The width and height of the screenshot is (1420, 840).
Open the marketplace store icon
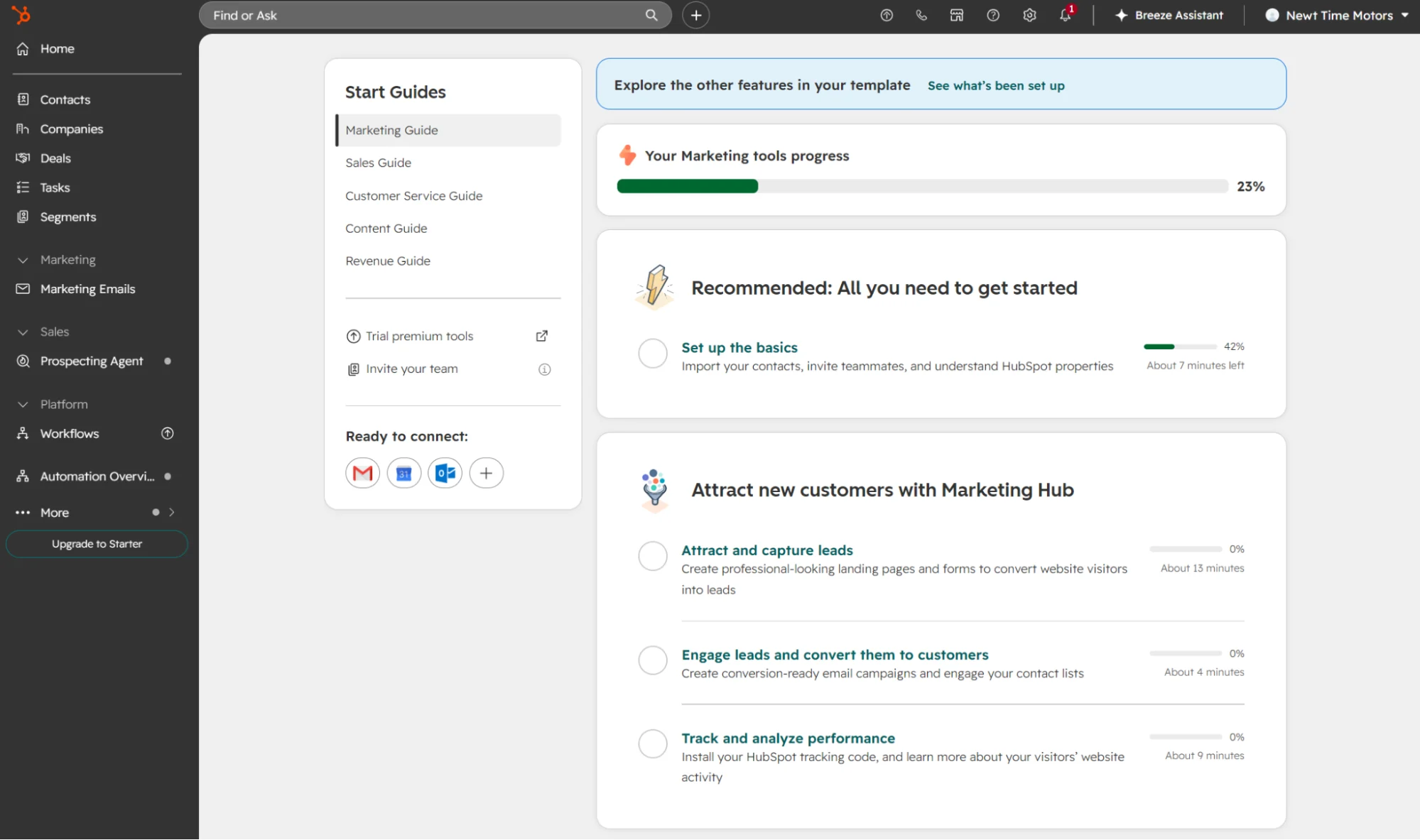click(957, 15)
